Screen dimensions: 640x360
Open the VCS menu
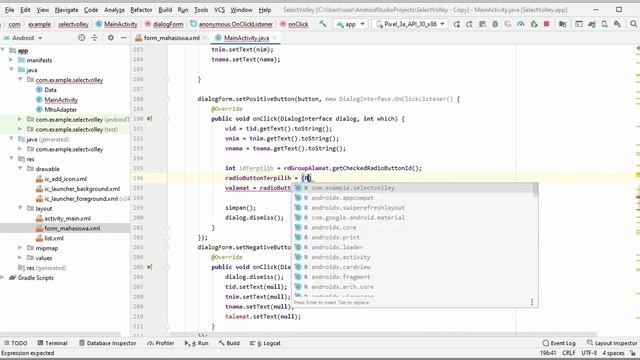coord(220,10)
